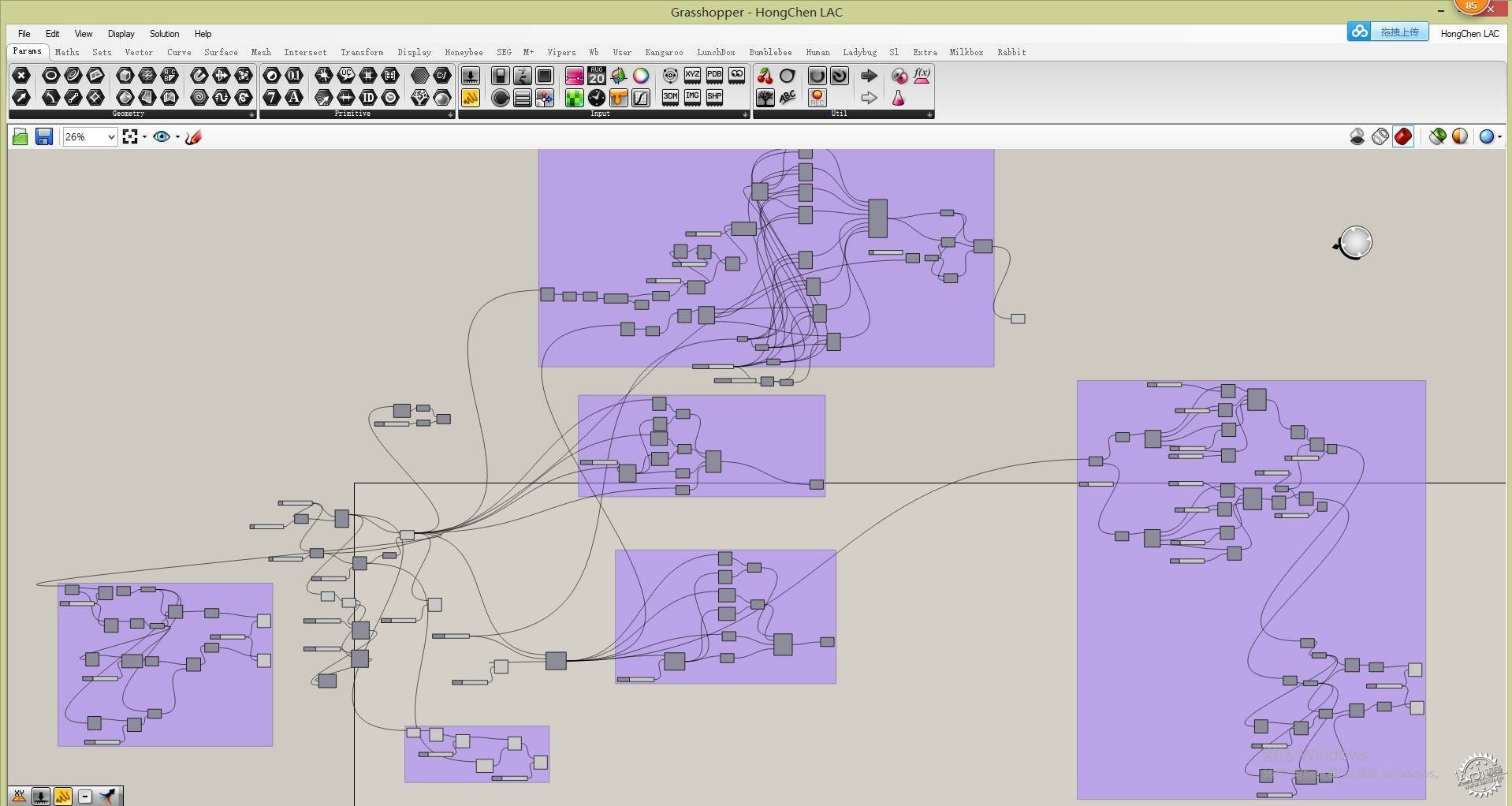This screenshot has width=1512, height=806.
Task: Open document preview settings (orange sphere)
Action: click(x=1460, y=137)
